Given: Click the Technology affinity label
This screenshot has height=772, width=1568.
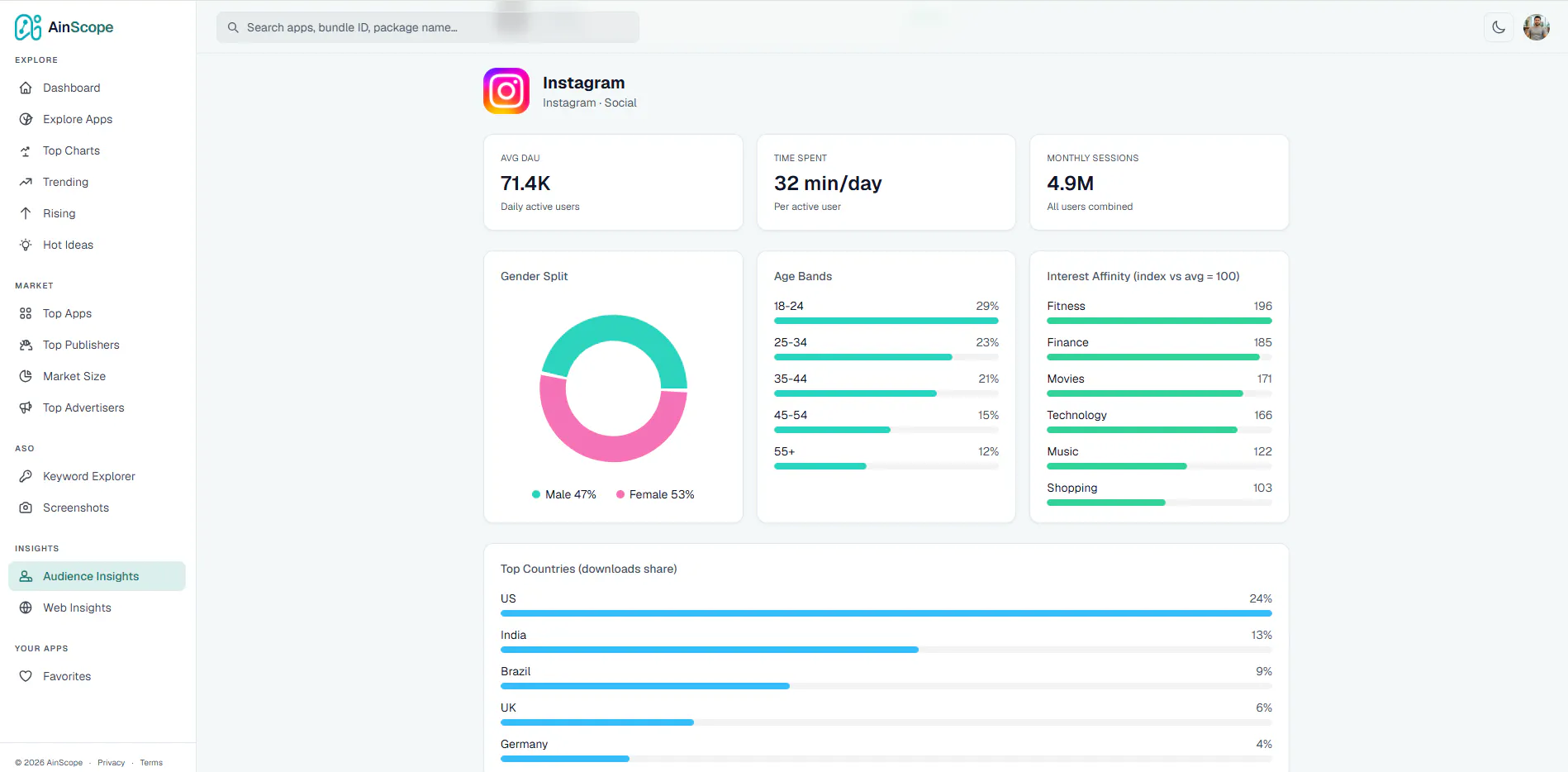Looking at the screenshot, I should coord(1076,415).
